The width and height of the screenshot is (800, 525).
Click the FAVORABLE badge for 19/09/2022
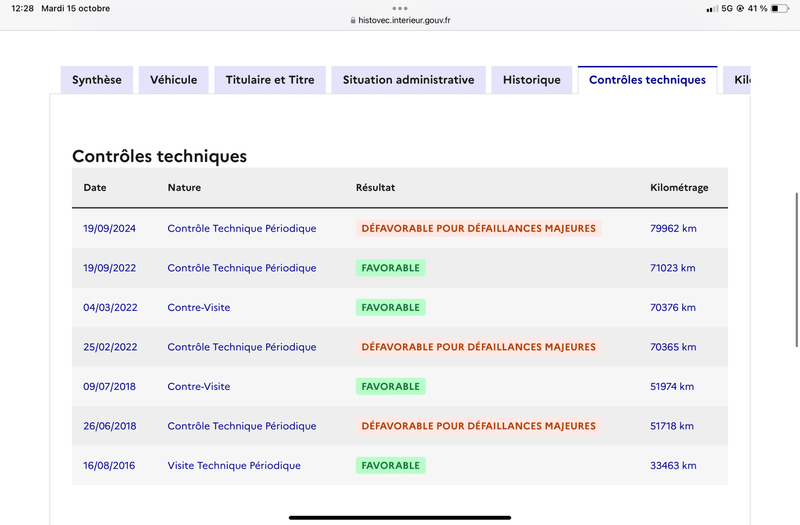click(391, 268)
